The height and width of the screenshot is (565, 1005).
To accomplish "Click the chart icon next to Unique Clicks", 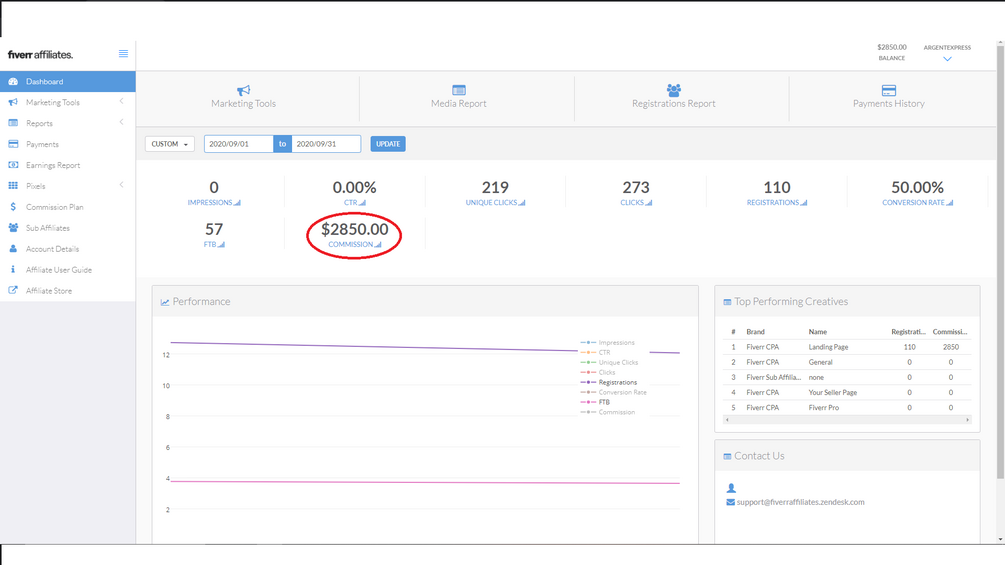I will click(x=522, y=202).
